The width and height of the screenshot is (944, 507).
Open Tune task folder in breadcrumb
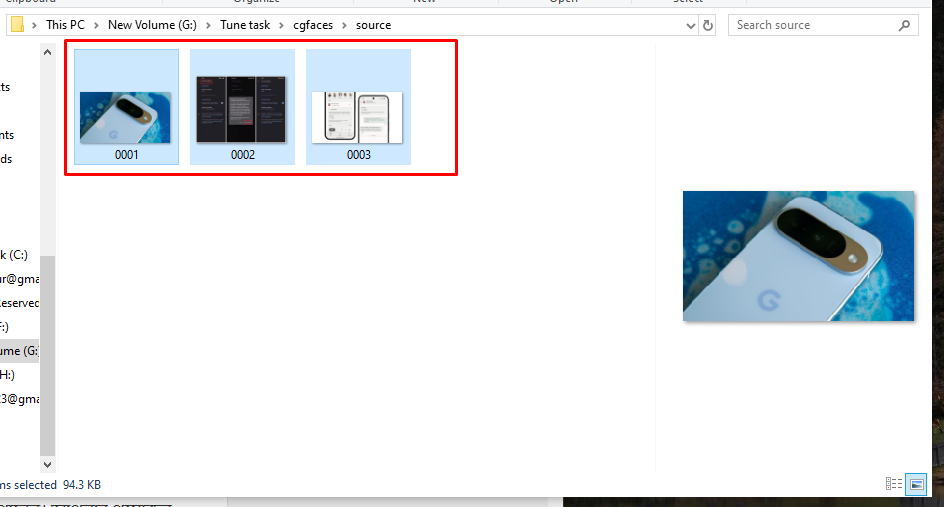coord(245,25)
